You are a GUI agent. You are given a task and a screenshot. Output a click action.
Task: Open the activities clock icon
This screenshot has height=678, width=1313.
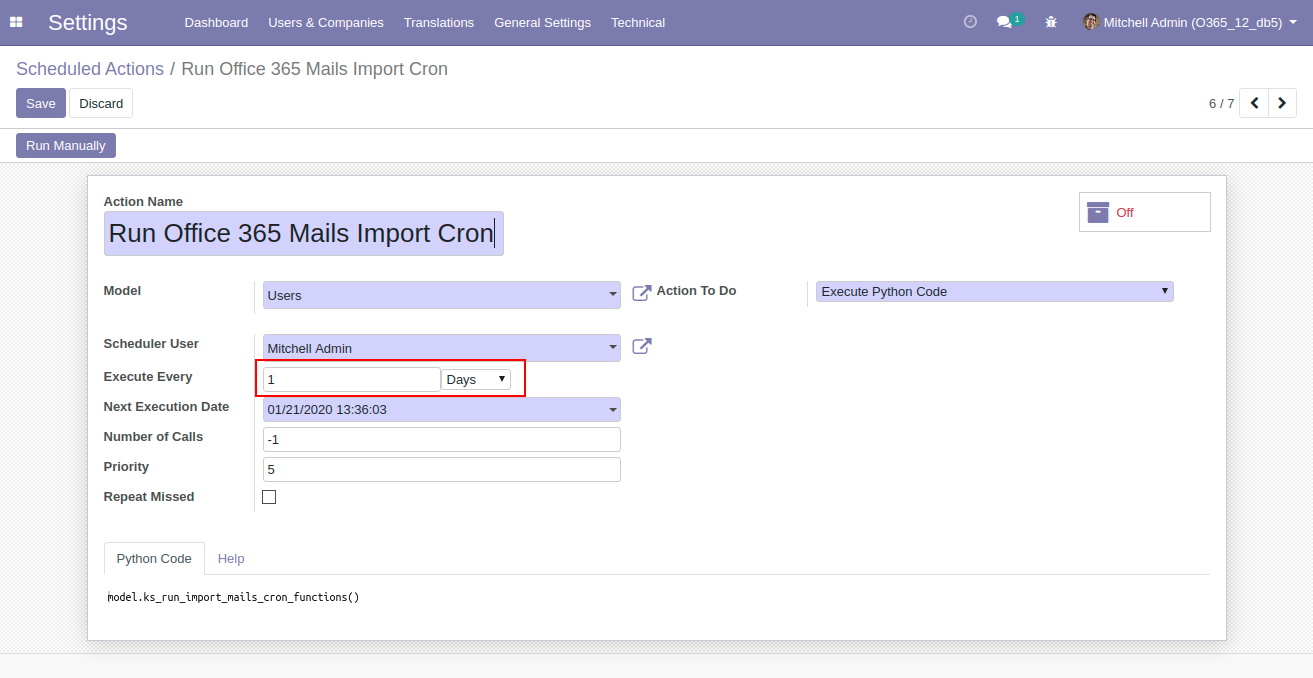[969, 22]
